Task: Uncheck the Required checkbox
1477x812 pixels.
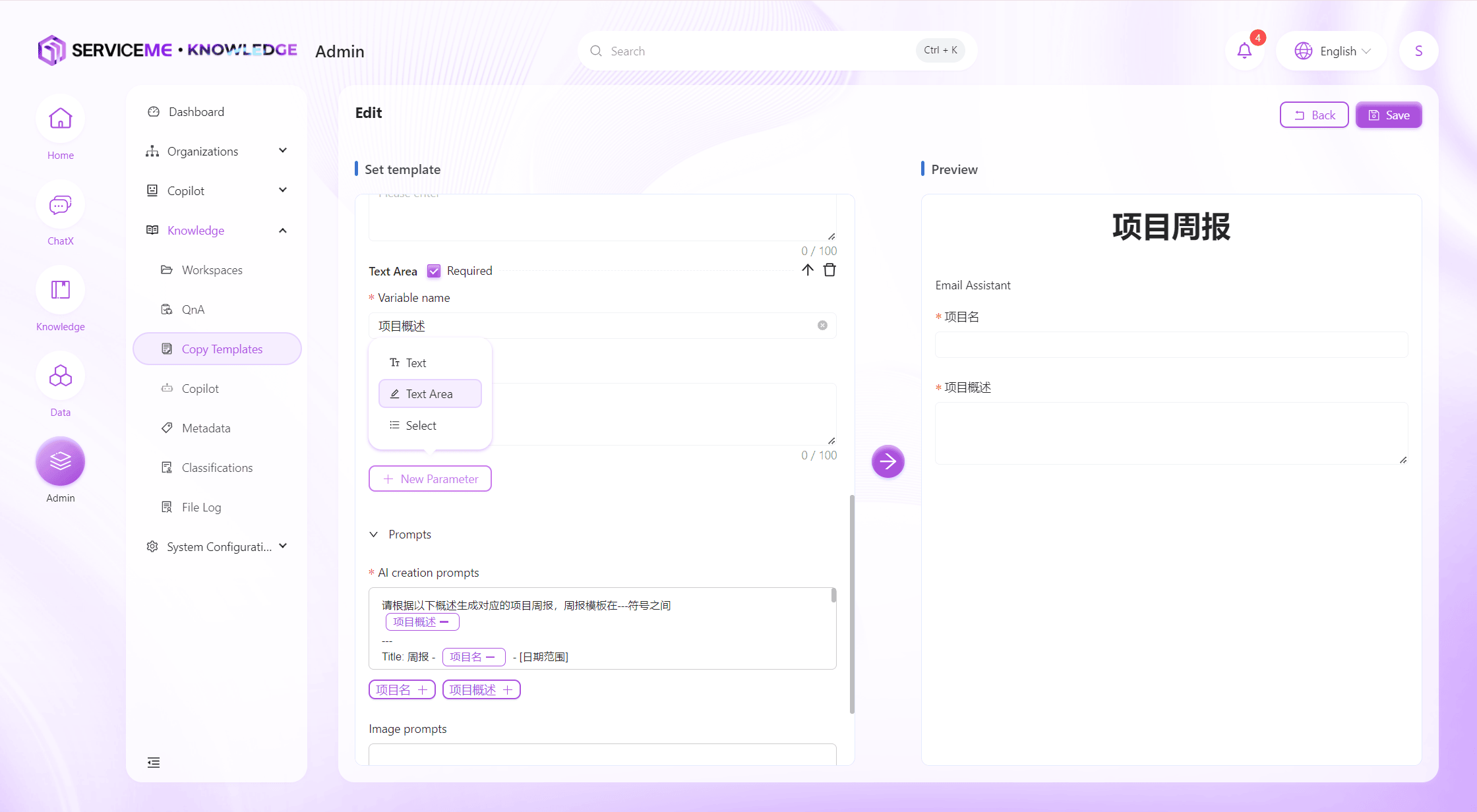Action: (434, 271)
